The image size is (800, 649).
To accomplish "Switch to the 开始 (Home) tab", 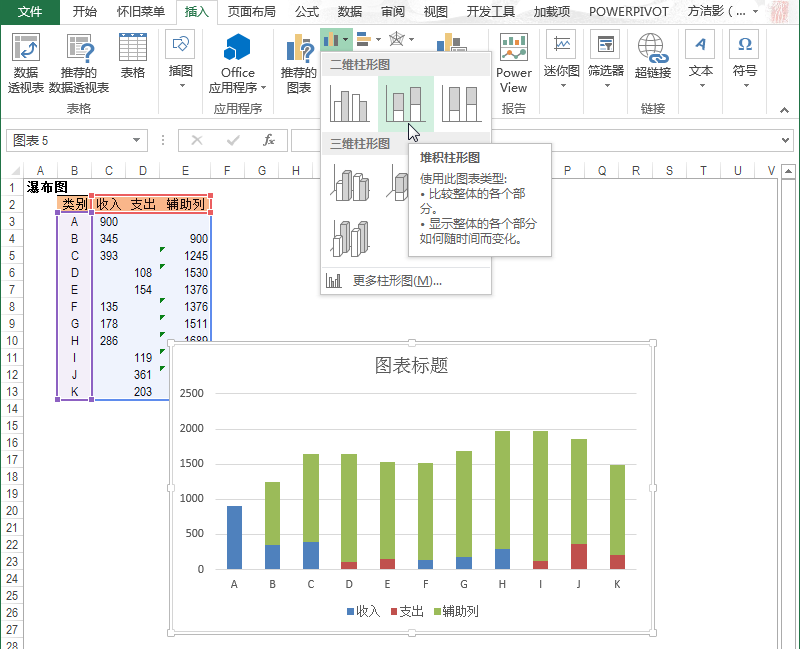I will coord(85,11).
